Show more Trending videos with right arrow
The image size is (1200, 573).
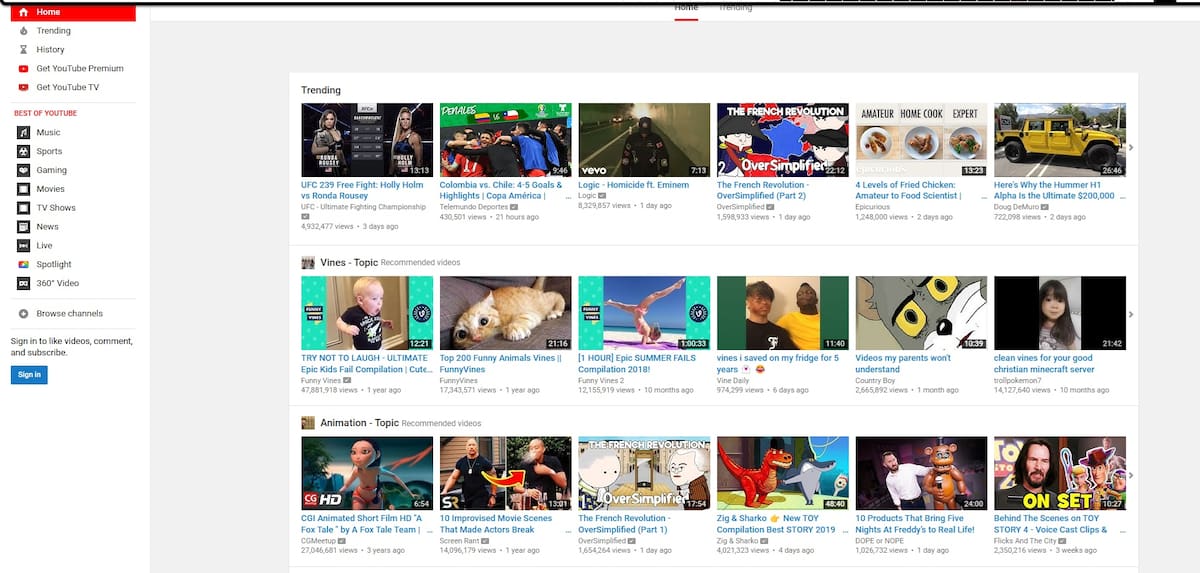1131,148
